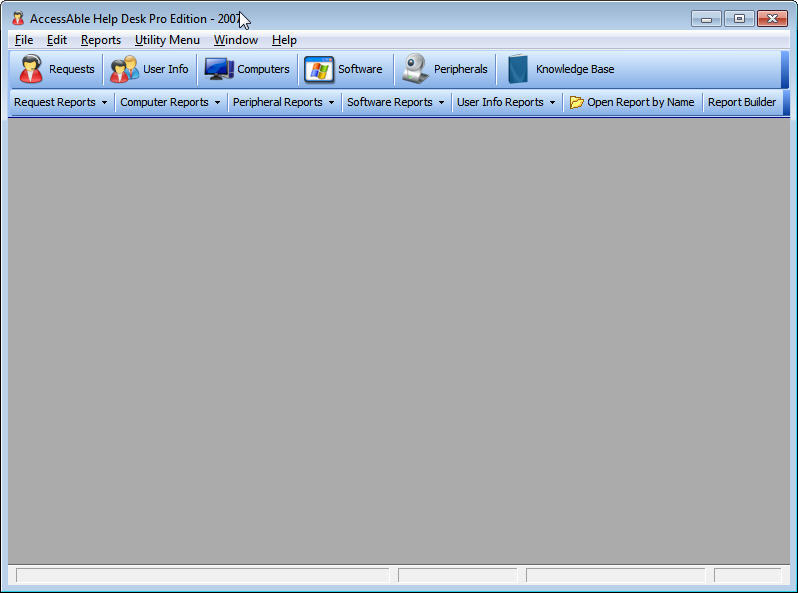Open the Utility Menu
Screen dimensions: 798x593
click(167, 40)
